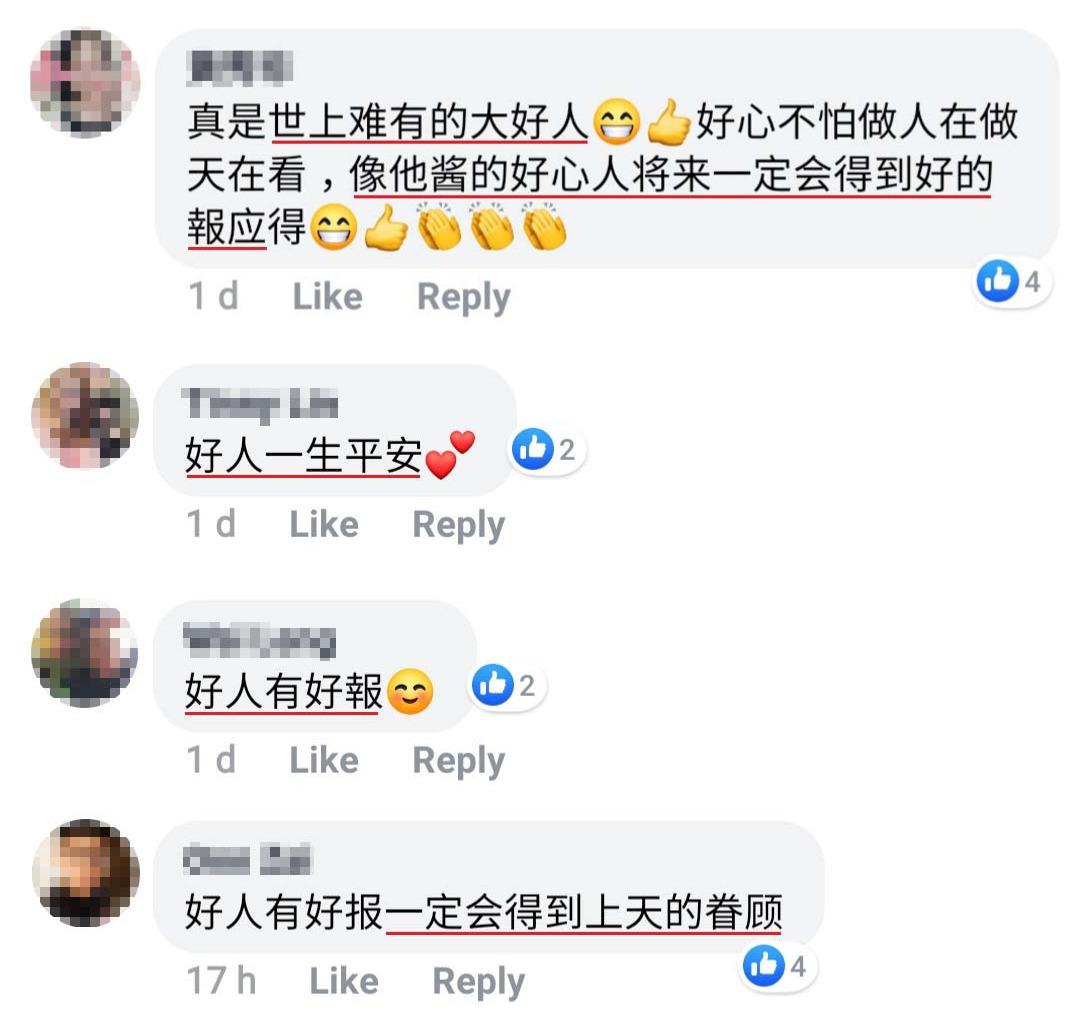This screenshot has height=1019, width=1080.
Task: Click the 17 h timestamp on last comment
Action: pyautogui.click(x=222, y=980)
